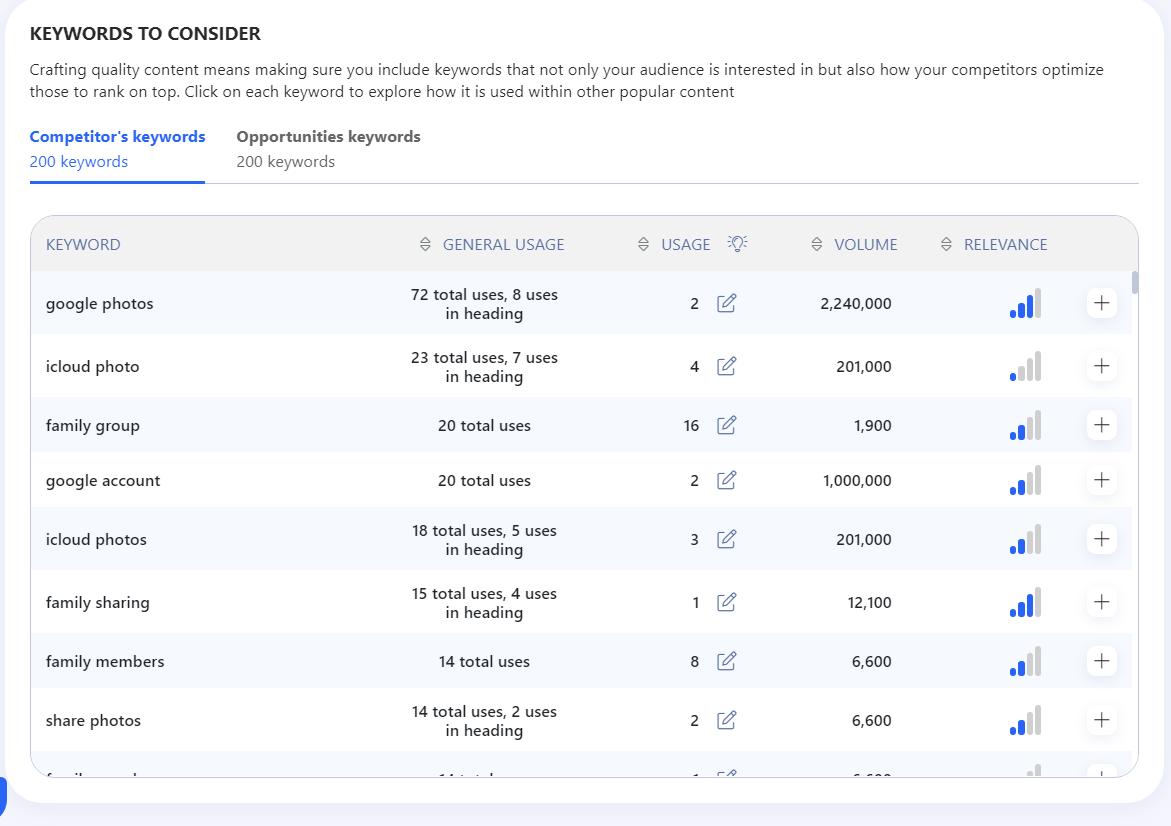Open the share photos keyword
Image resolution: width=1171 pixels, height=826 pixels.
pyautogui.click(x=93, y=720)
